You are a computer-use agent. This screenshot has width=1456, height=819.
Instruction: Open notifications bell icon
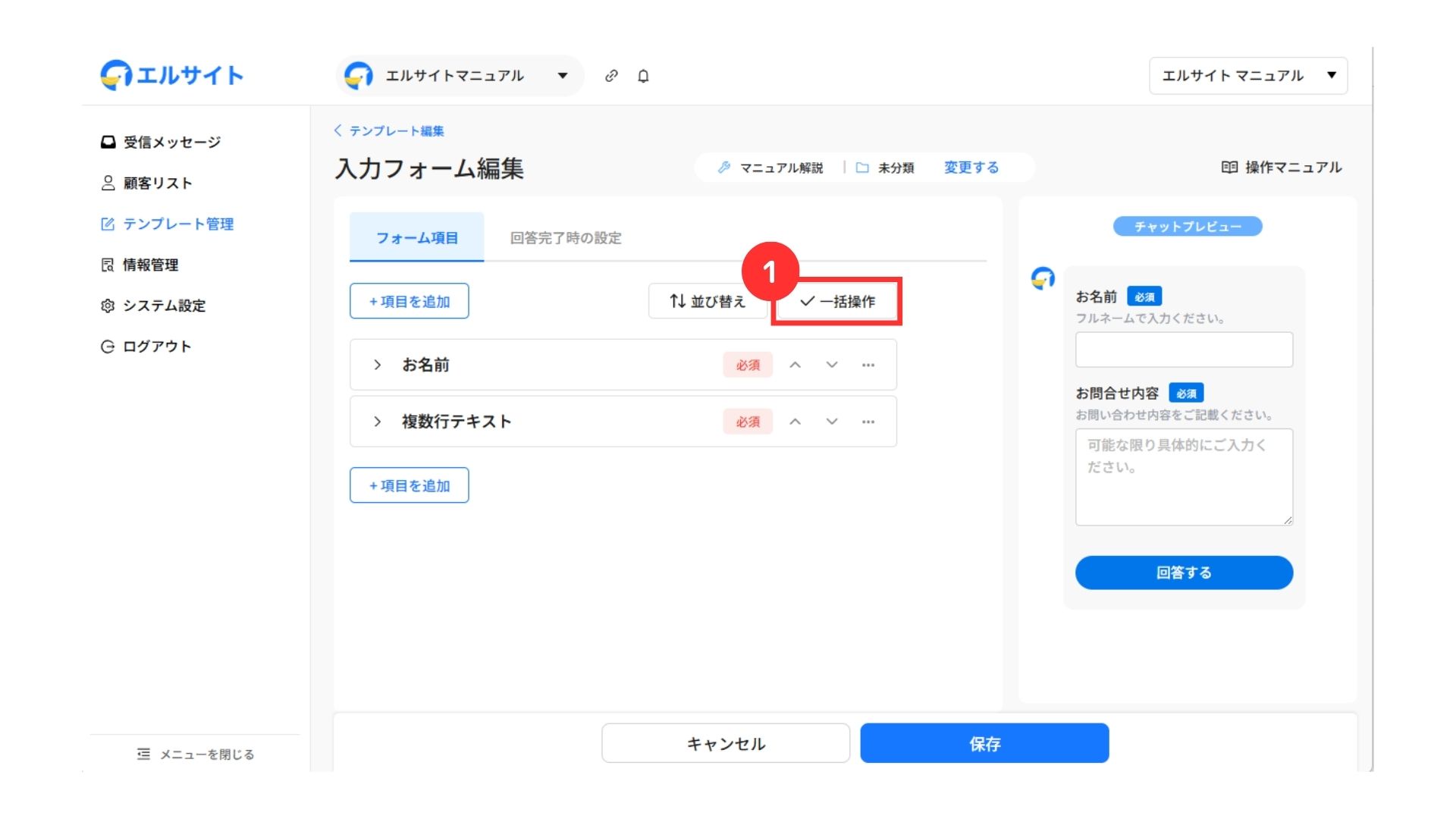(x=643, y=76)
